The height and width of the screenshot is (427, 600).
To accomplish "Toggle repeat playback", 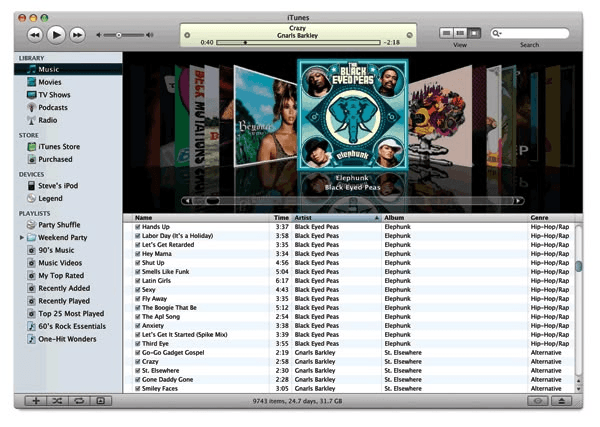I will [79, 401].
